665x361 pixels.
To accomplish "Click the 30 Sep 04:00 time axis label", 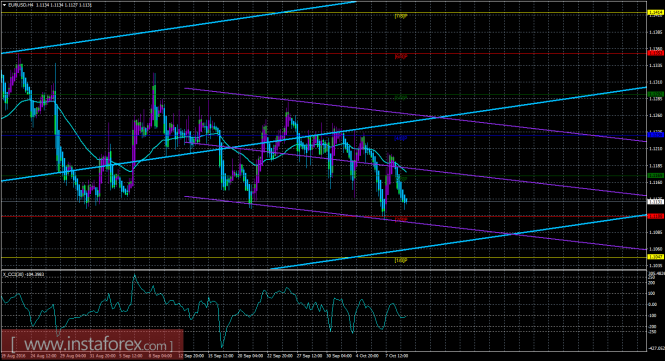I will coord(338,356).
